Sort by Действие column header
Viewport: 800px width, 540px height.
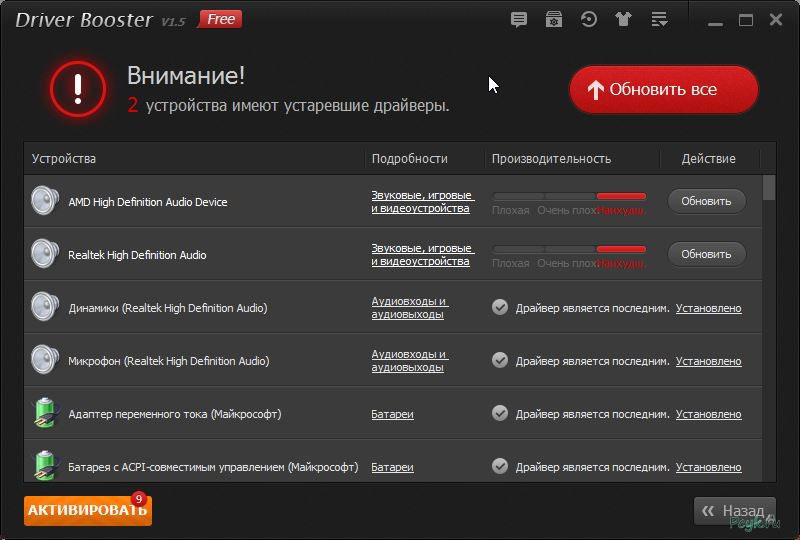pos(709,159)
